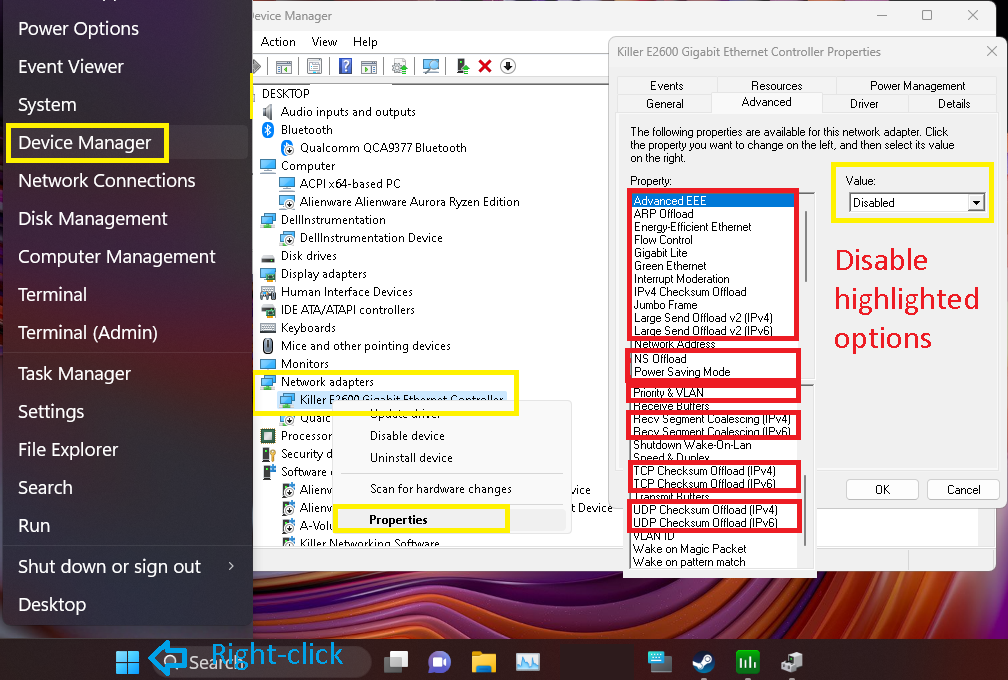Click the Mice and other pointing devices icon

pyautogui.click(x=268, y=346)
